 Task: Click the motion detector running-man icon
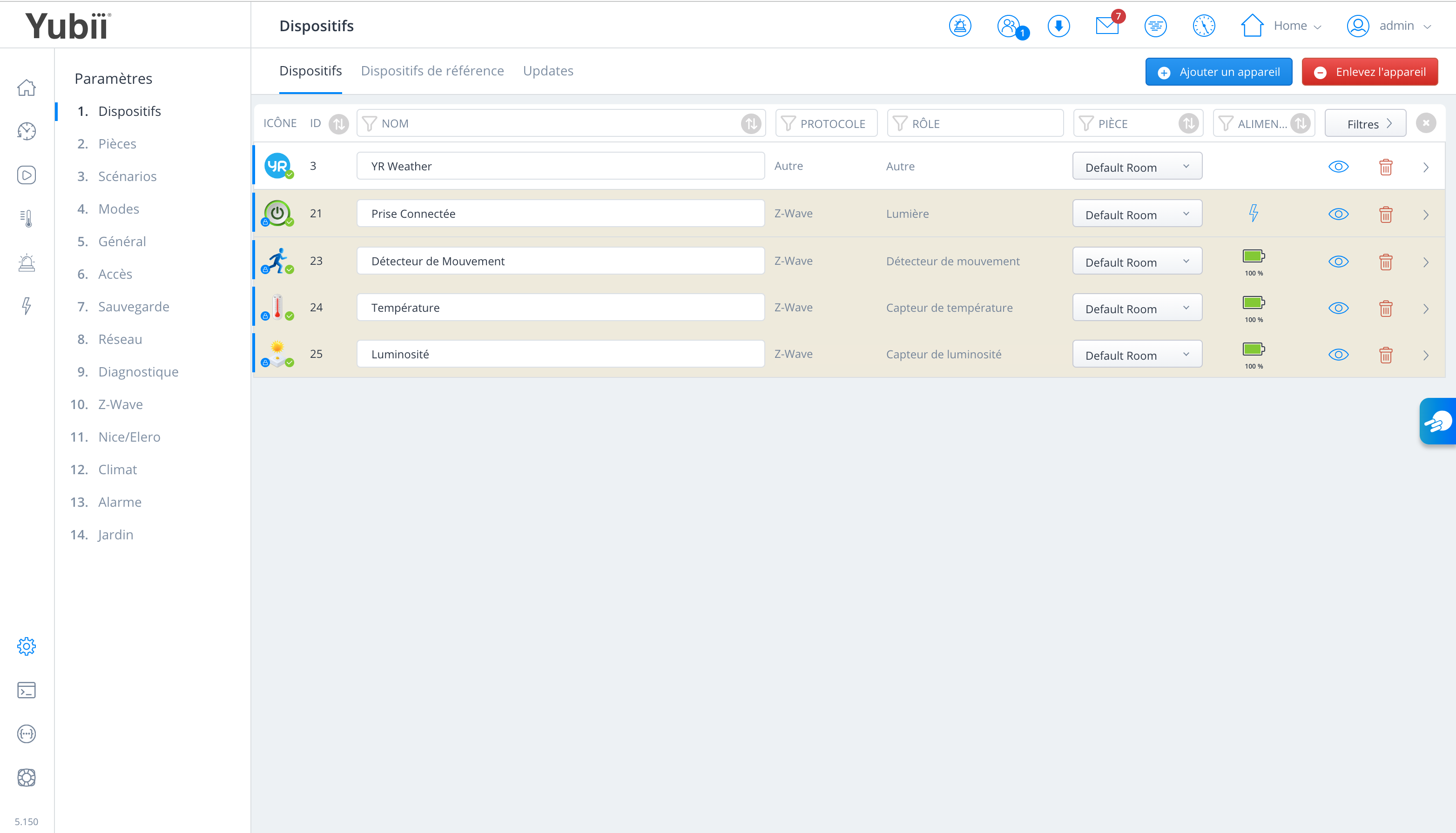pos(278,261)
